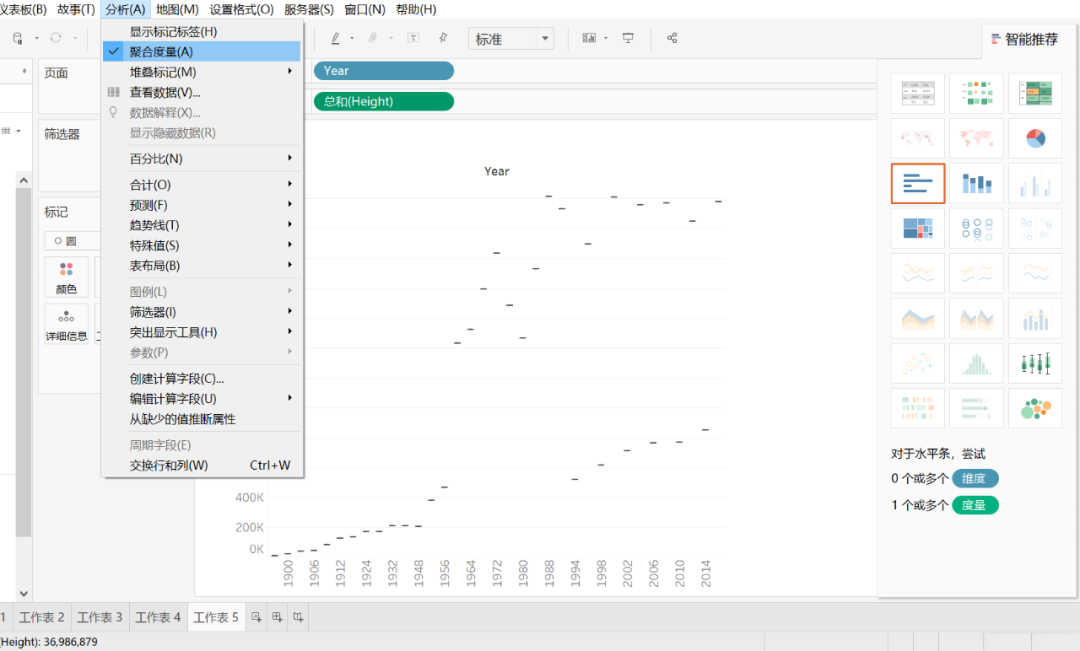Open the 颜色 marks card button
Screen dimensions: 1080x651
(66, 277)
